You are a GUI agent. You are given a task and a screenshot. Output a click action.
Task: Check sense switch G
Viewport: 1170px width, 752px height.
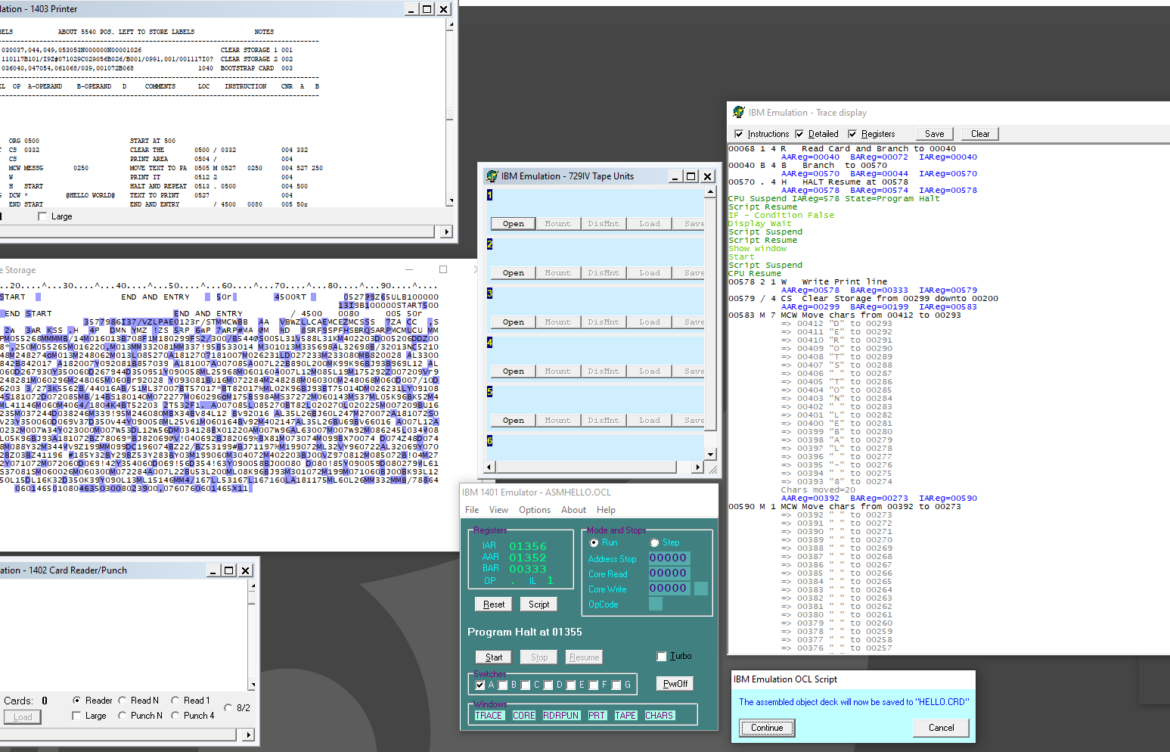[616, 685]
